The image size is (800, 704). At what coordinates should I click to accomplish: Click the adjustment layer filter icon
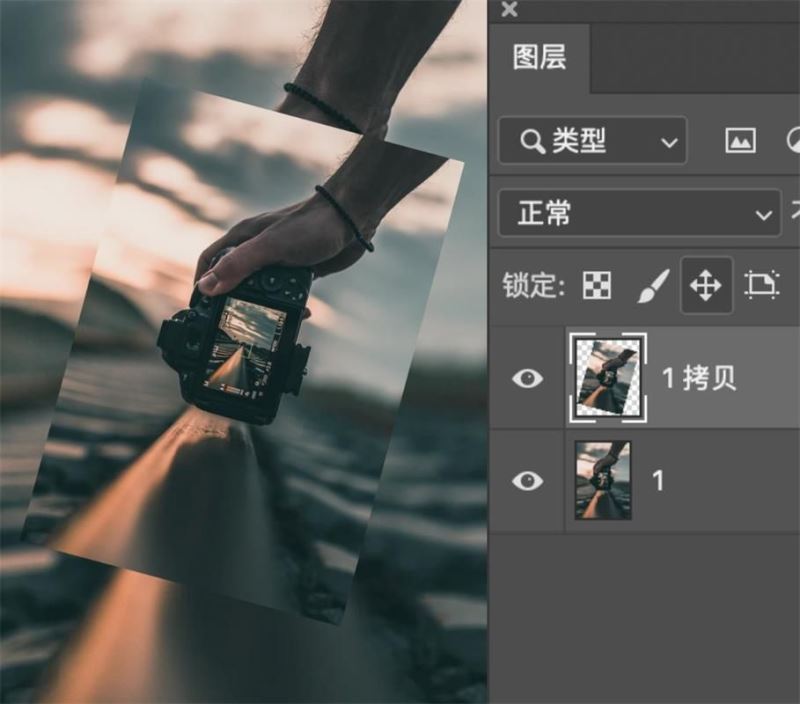(794, 141)
